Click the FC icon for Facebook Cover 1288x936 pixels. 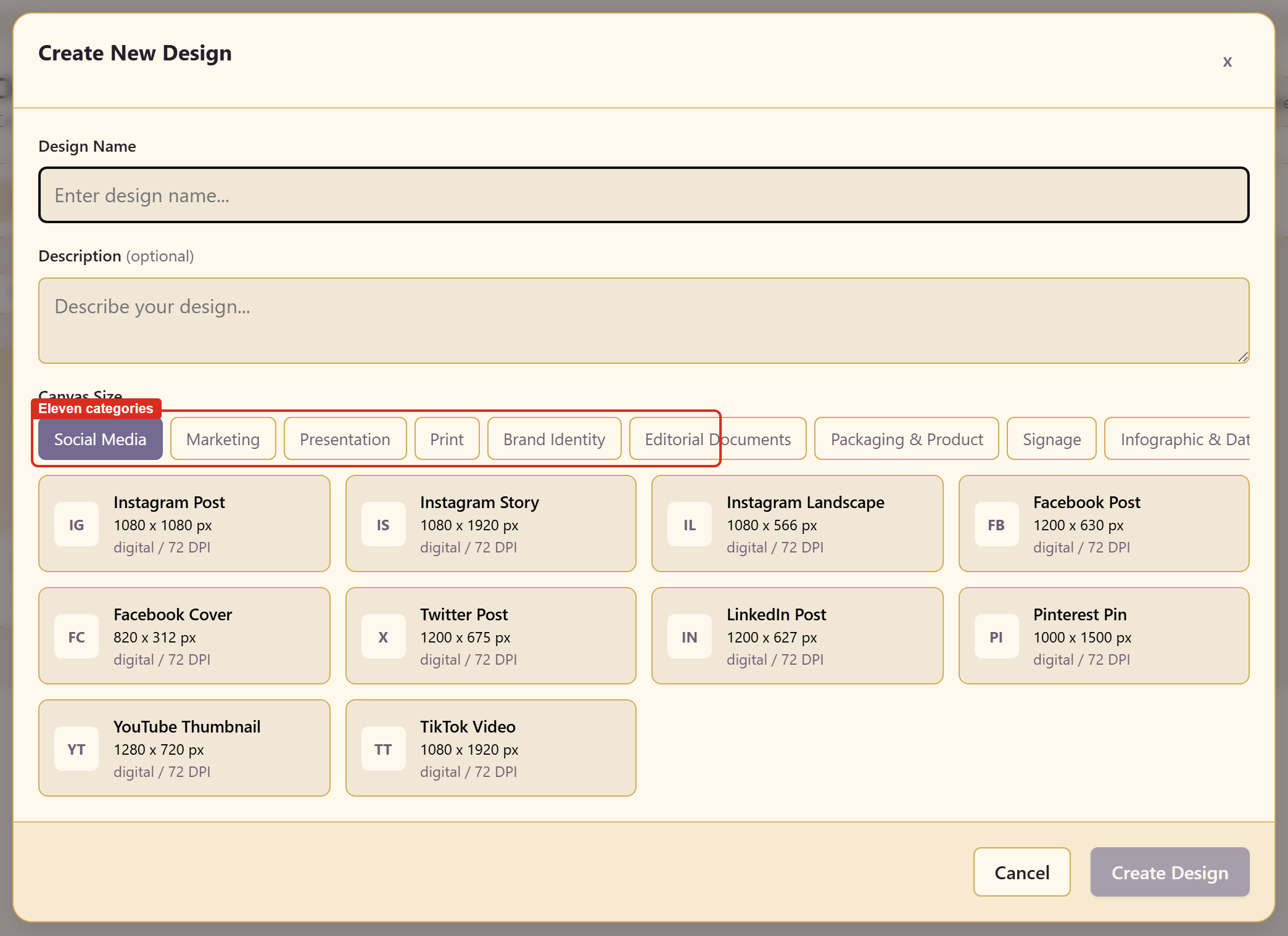pos(76,636)
